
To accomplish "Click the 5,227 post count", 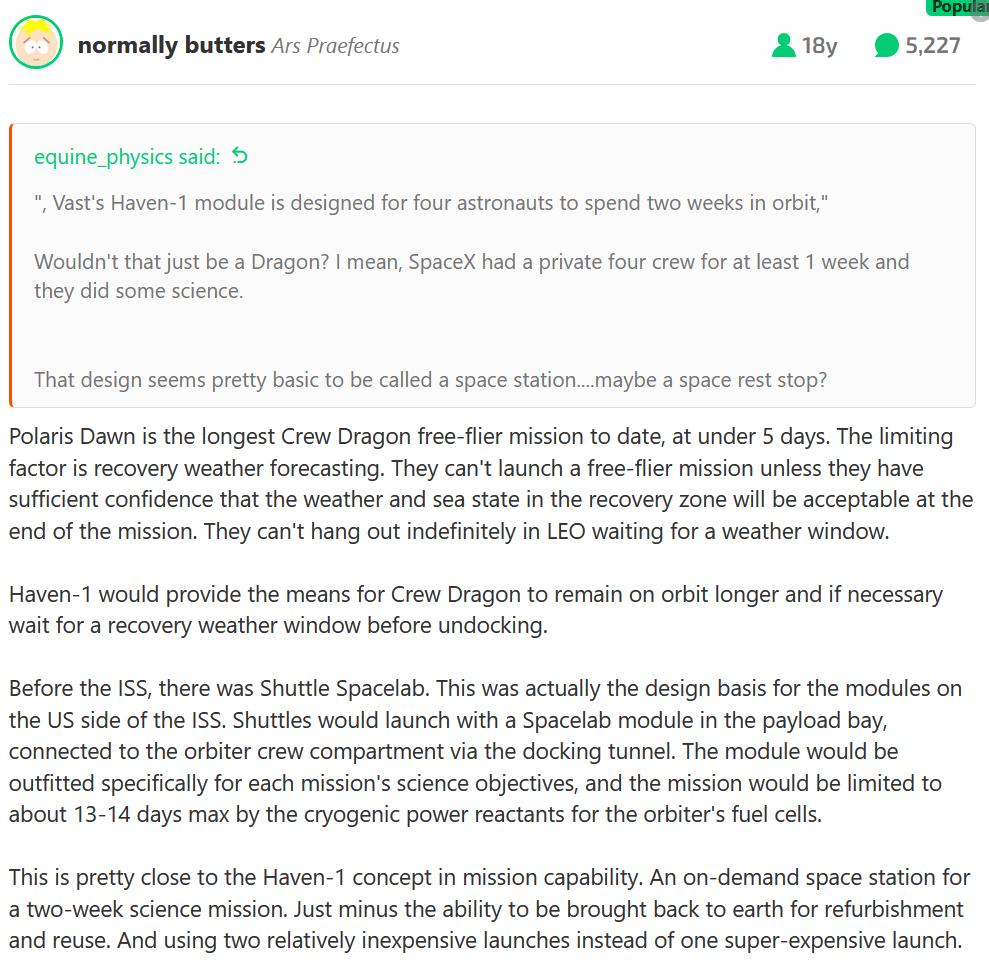I will pyautogui.click(x=932, y=45).
